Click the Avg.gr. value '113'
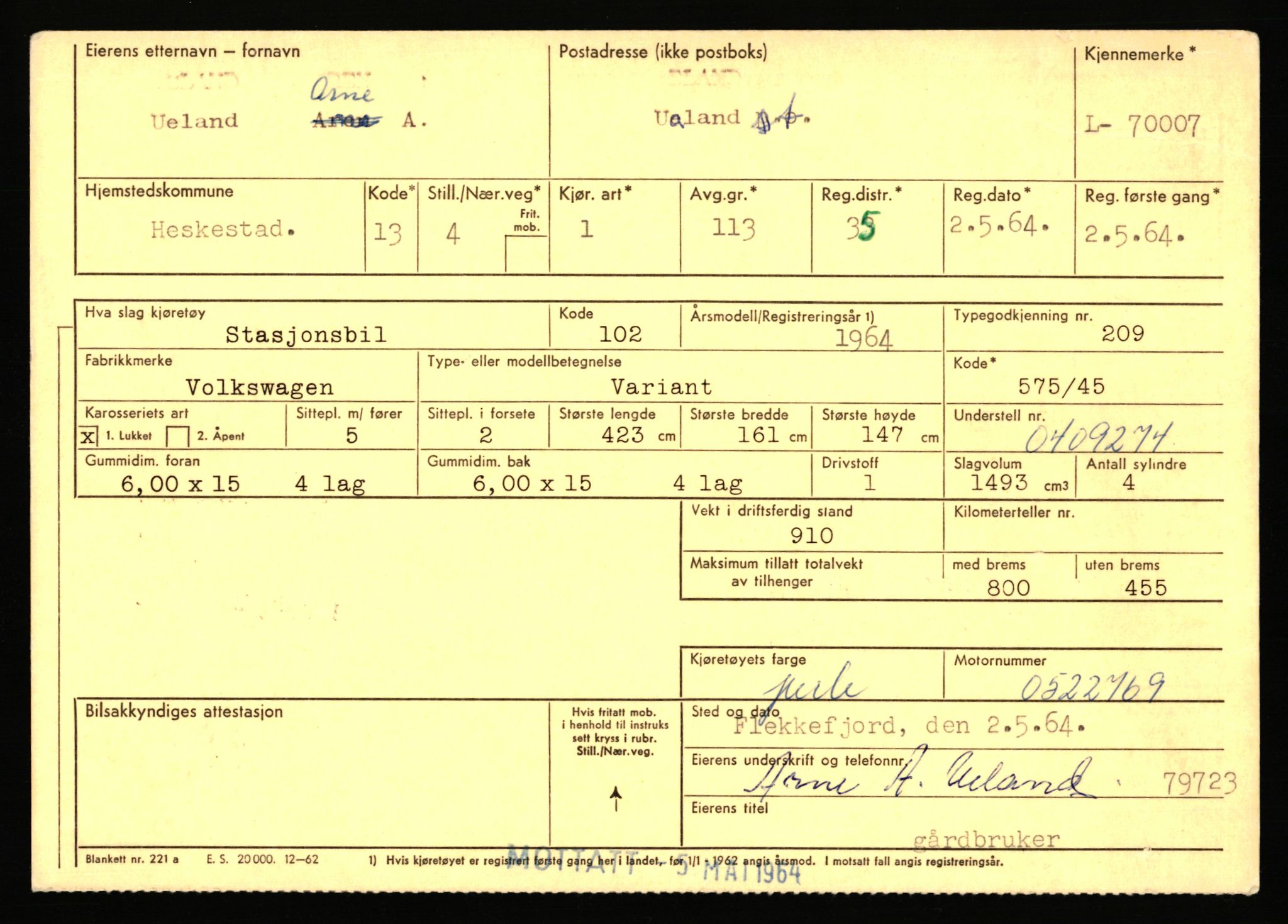Screen dimensions: 1288x924 click(x=733, y=228)
